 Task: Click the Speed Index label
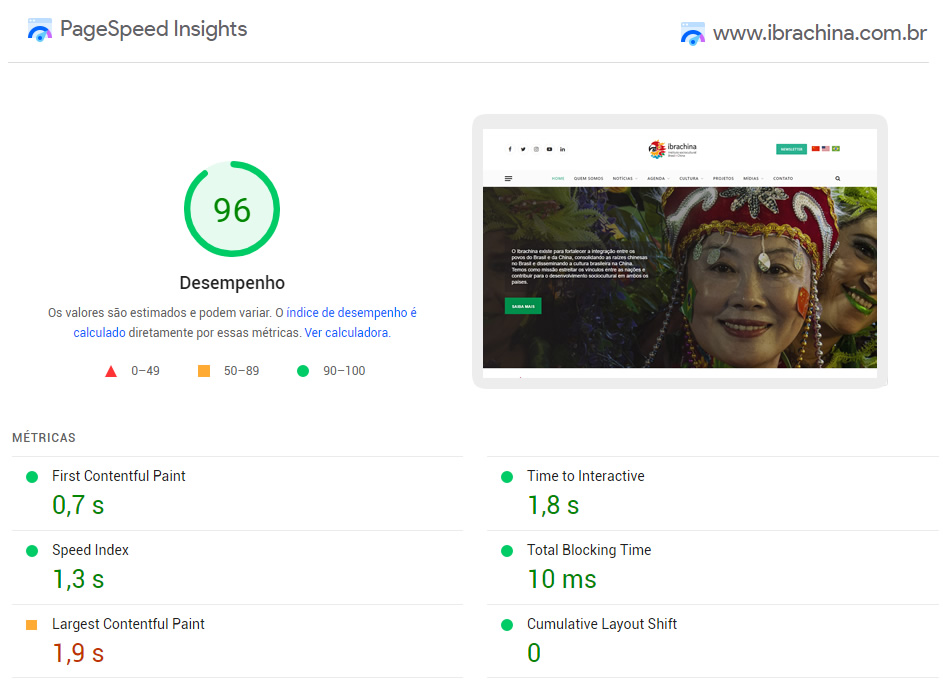pyautogui.click(x=90, y=550)
